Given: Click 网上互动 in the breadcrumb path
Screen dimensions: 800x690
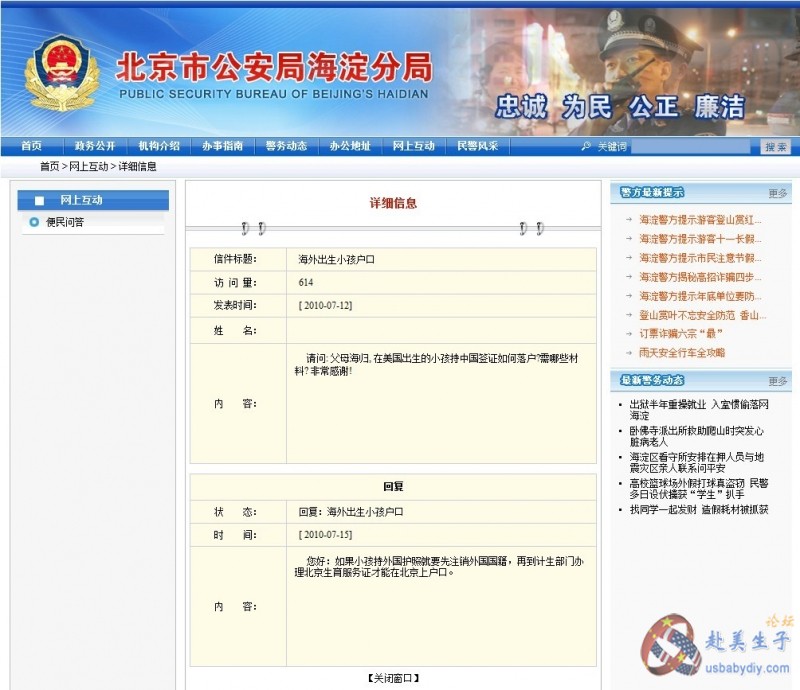Looking at the screenshot, I should pyautogui.click(x=88, y=167).
